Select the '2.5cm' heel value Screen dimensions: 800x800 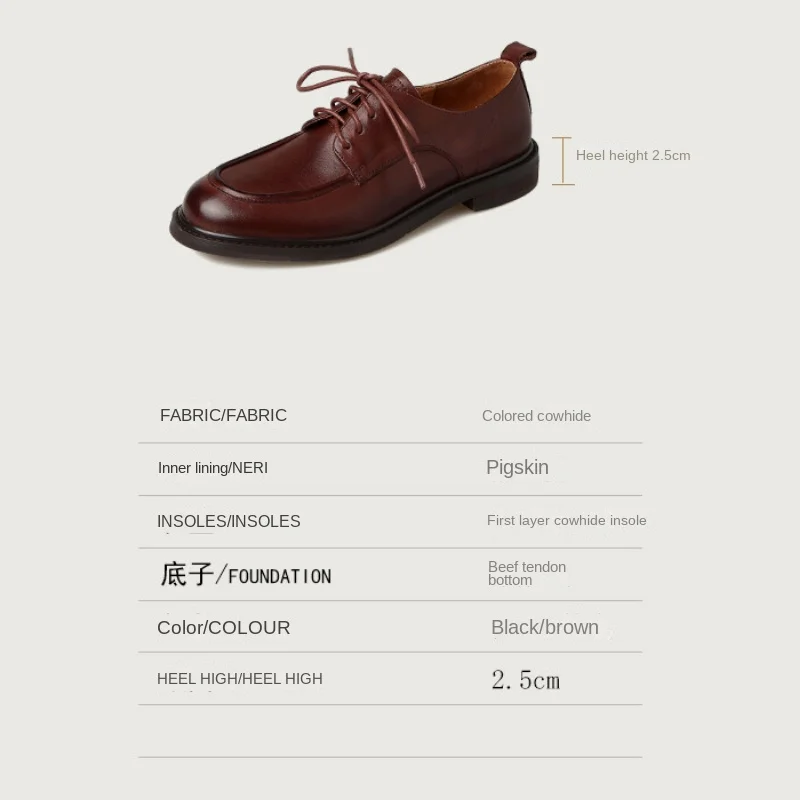click(526, 680)
